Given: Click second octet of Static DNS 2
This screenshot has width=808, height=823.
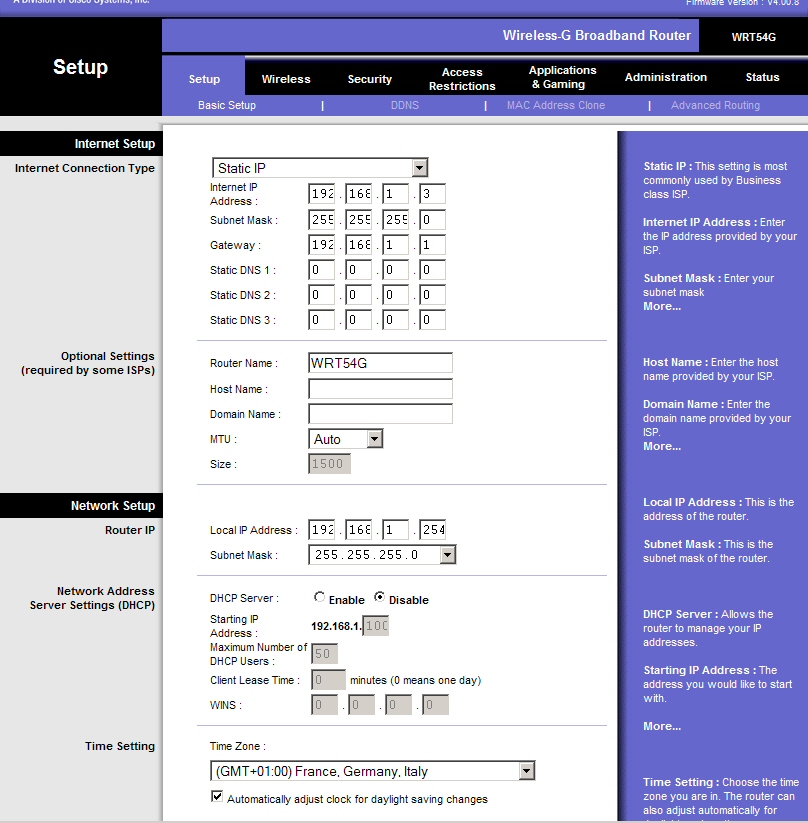Looking at the screenshot, I should click(x=359, y=295).
